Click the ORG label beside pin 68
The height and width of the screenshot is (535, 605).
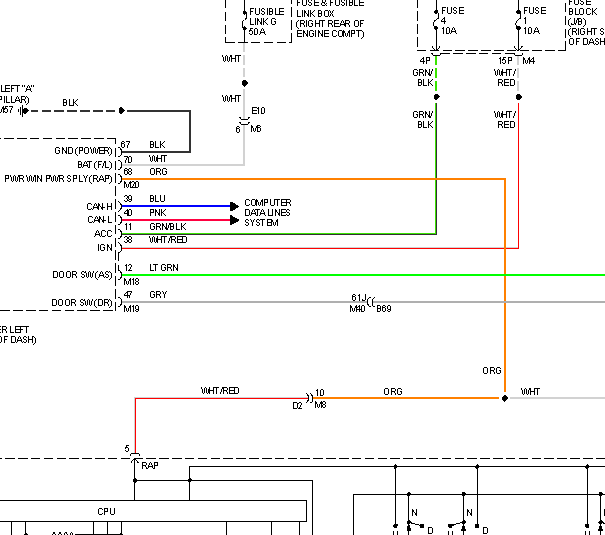[158, 172]
